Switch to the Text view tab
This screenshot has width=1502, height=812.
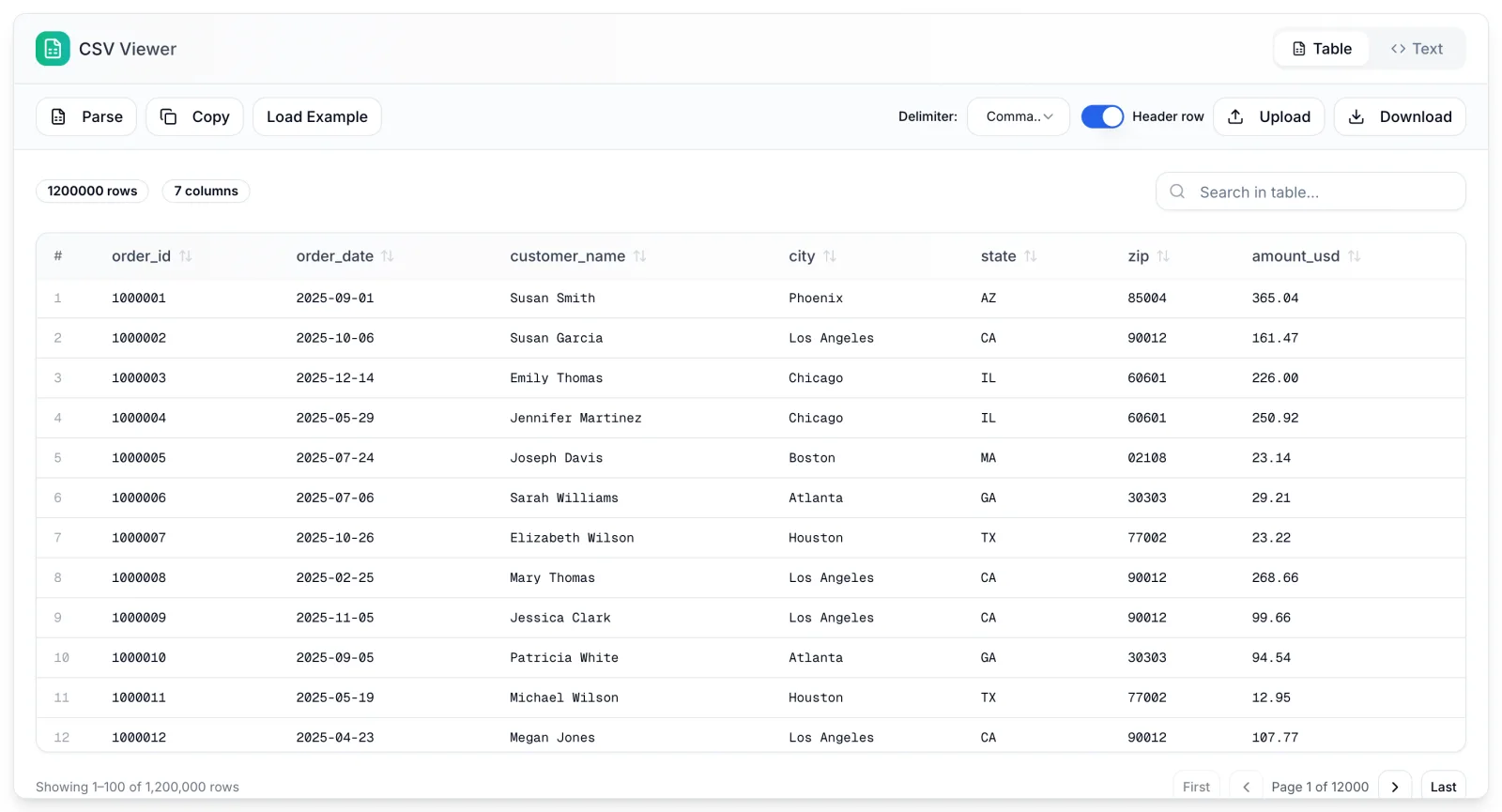click(1417, 49)
